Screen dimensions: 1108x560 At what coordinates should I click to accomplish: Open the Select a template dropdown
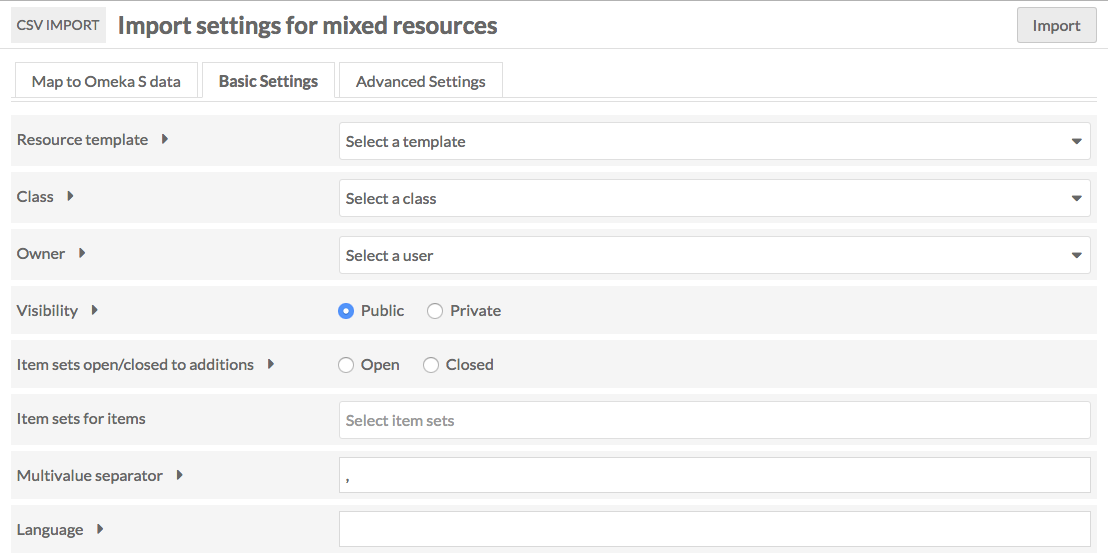(x=714, y=141)
